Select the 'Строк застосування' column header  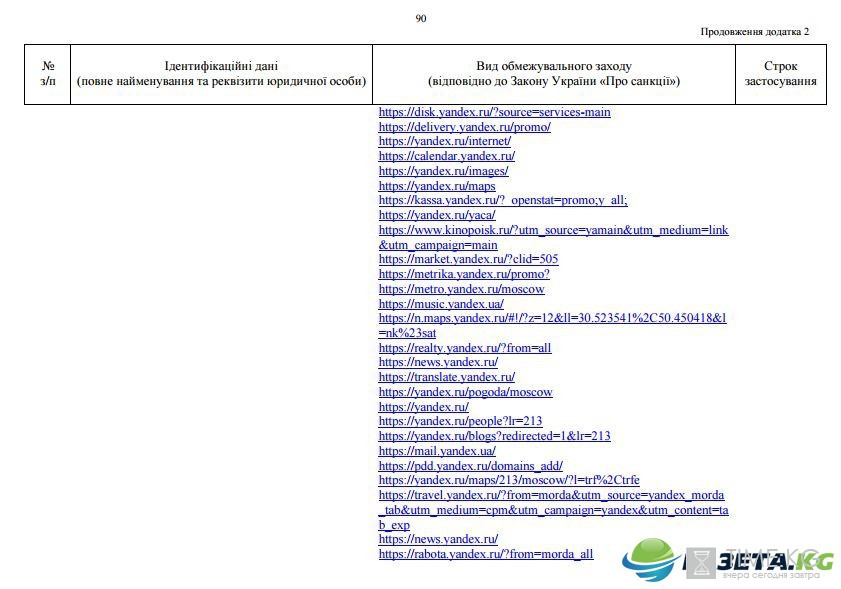click(x=780, y=73)
